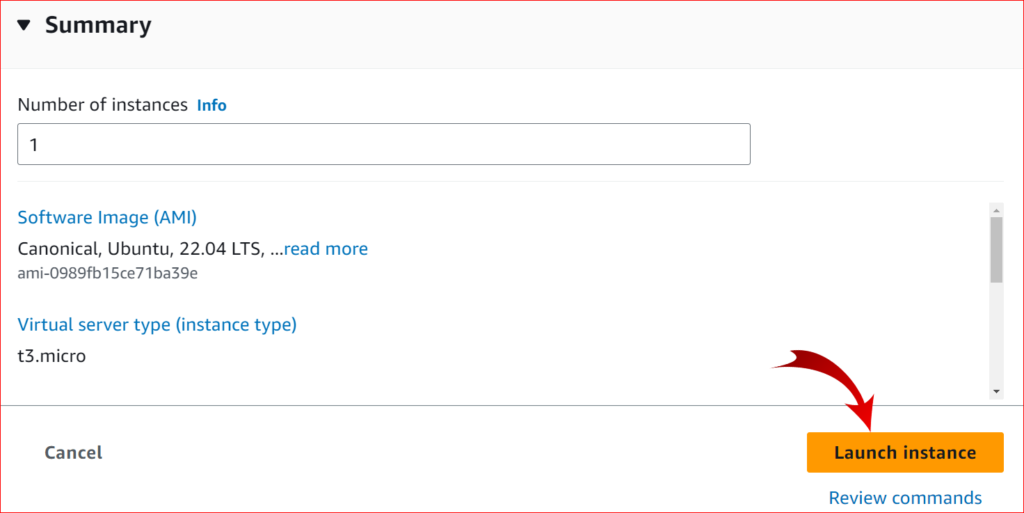The height and width of the screenshot is (513, 1024).
Task: Cancel the instance launch
Action: coord(73,452)
